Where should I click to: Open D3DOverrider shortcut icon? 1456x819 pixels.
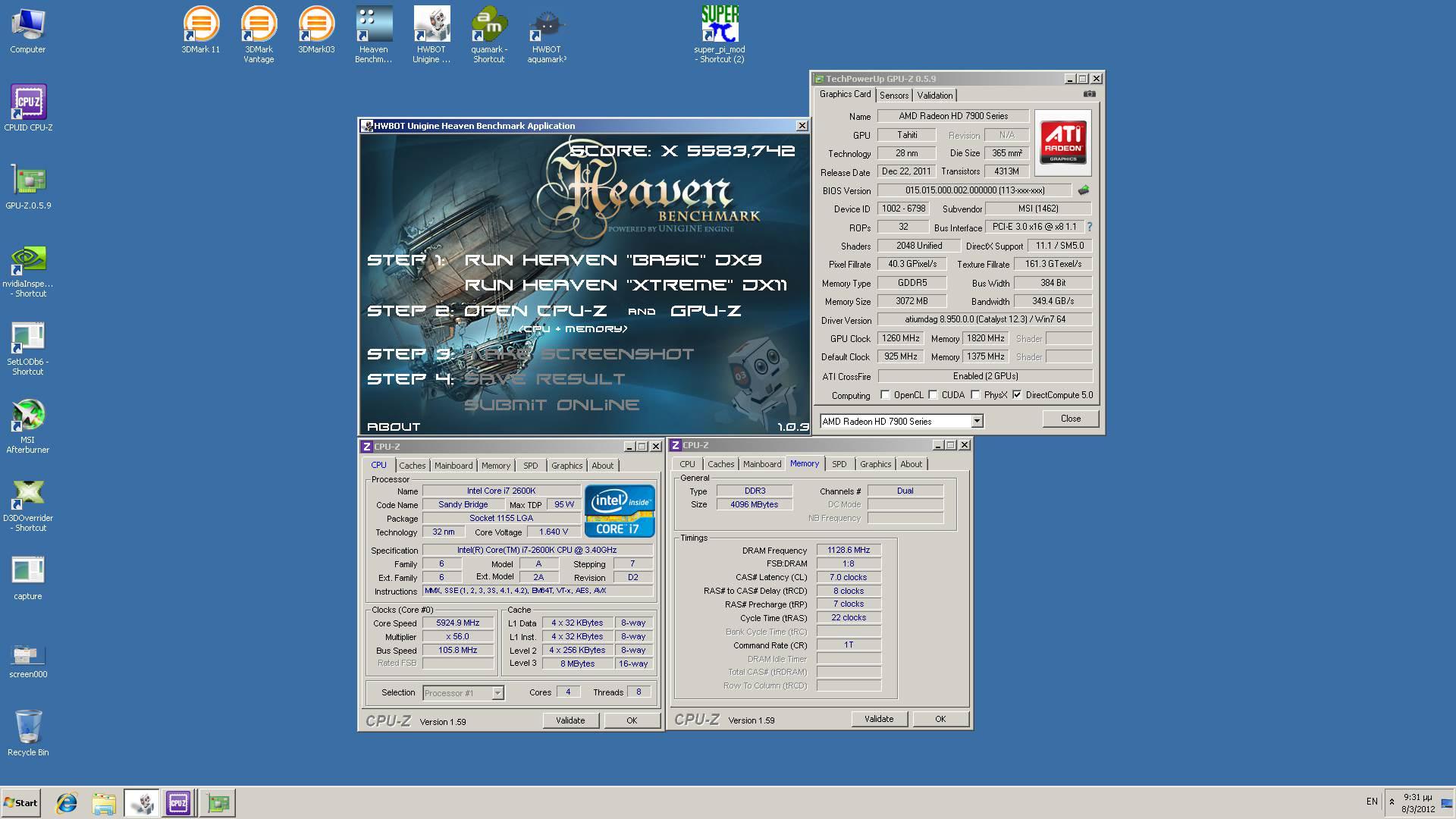click(28, 505)
